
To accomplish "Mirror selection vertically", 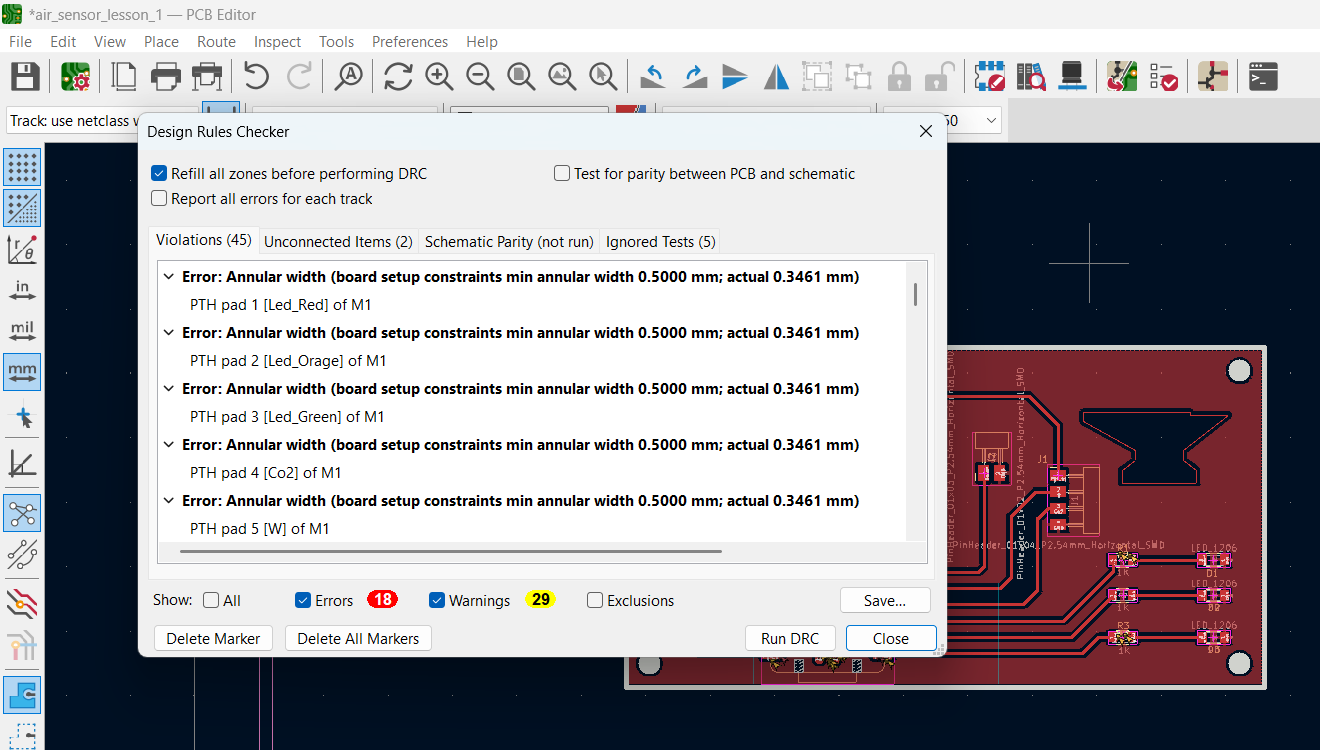I will tap(735, 76).
